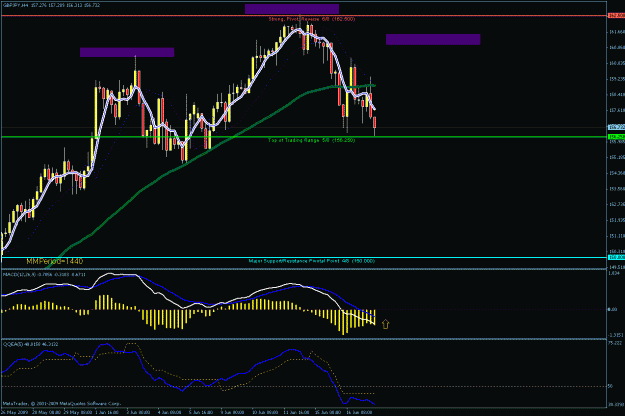The width and height of the screenshot is (625, 416).
Task: Select the orange up-arrow in the MACD window
Action: pos(385,324)
